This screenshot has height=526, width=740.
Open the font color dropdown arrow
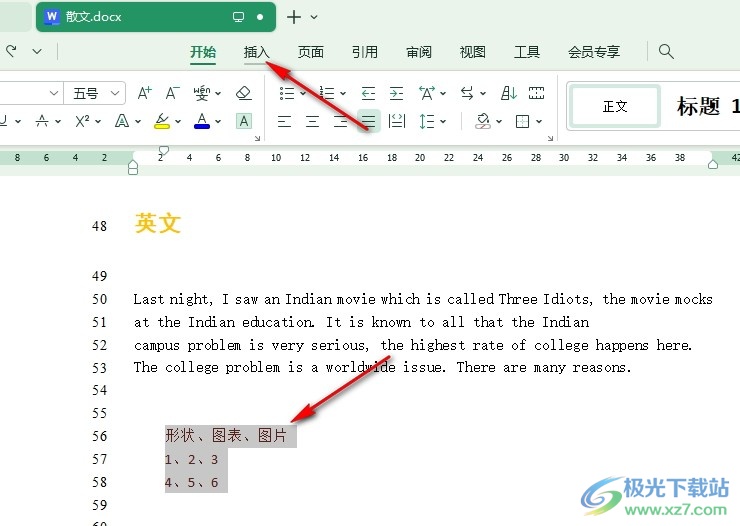tap(218, 122)
